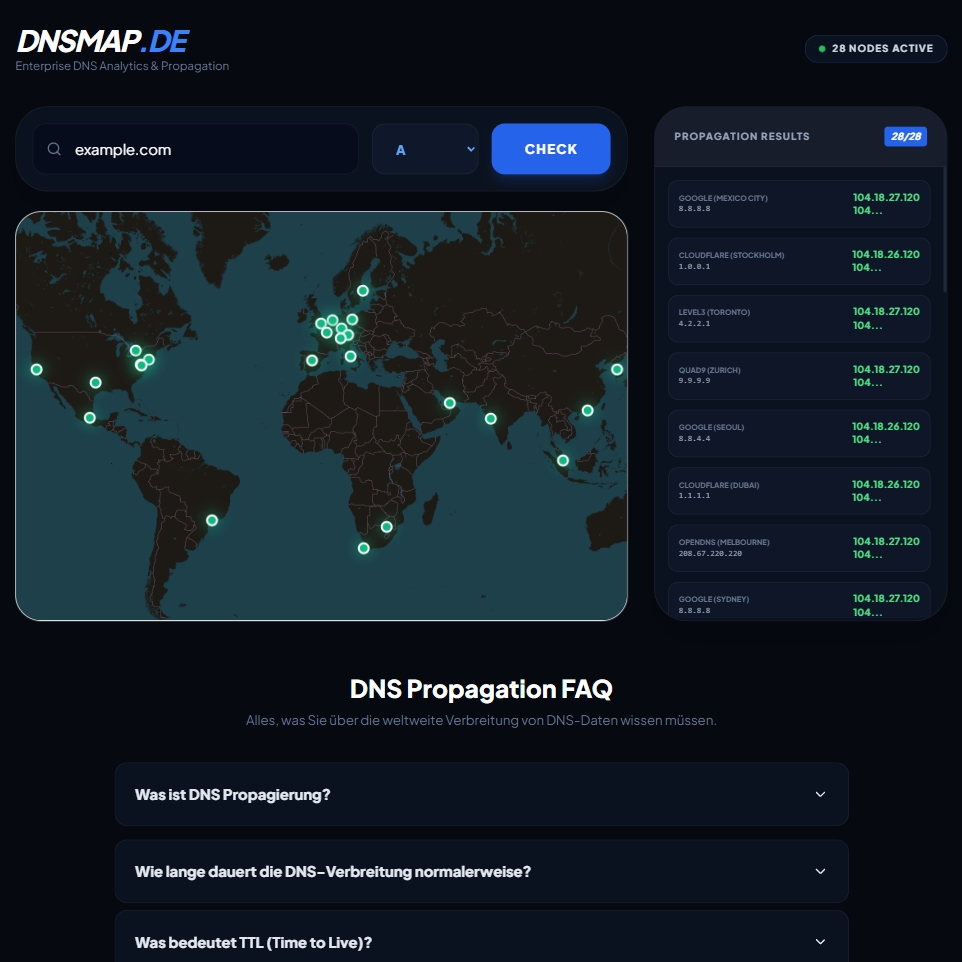962x962 pixels.
Task: Select the node marker over Brazil
Action: pyautogui.click(x=211, y=520)
